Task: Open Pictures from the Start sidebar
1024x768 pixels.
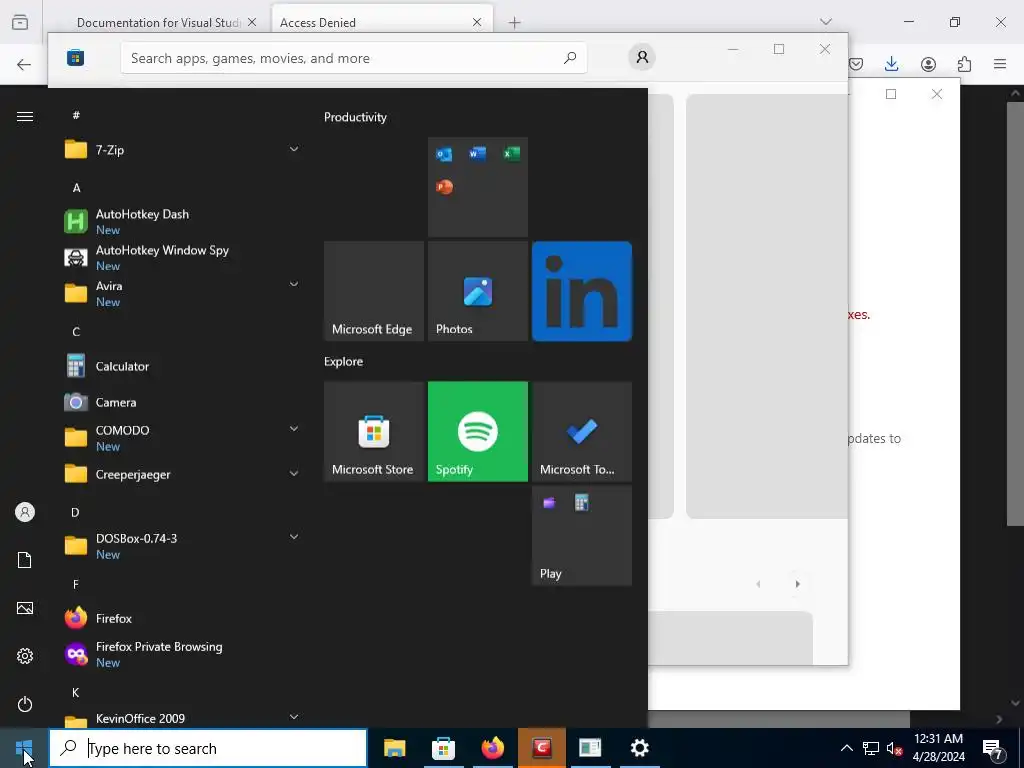Action: 25,608
